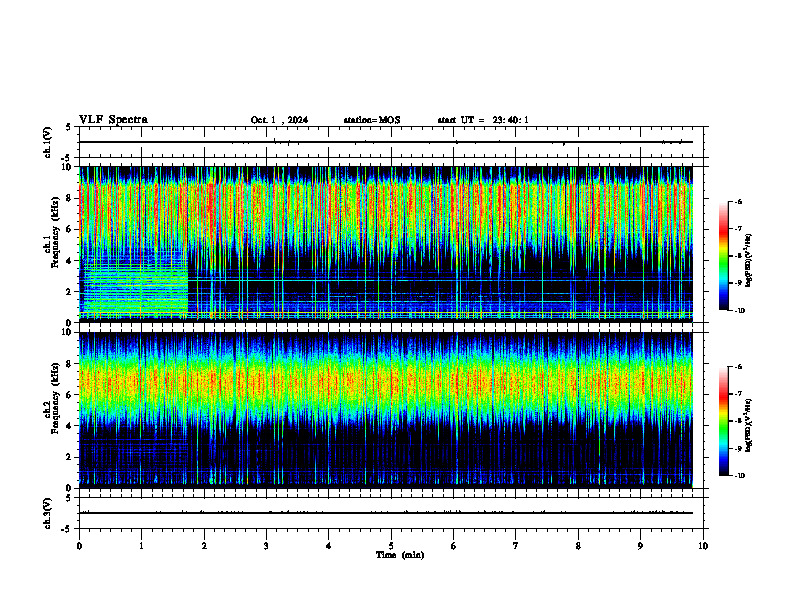The image size is (792, 612).
Task: Click the "3" minute tick label
Action: click(x=266, y=546)
